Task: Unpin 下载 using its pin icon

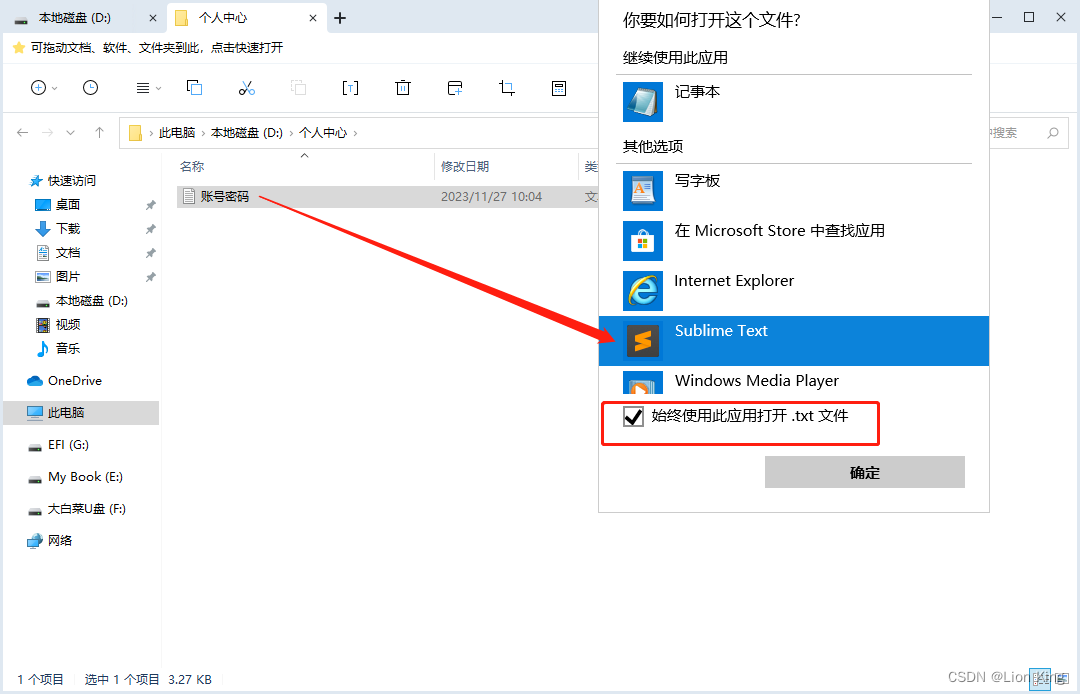Action: coord(150,229)
